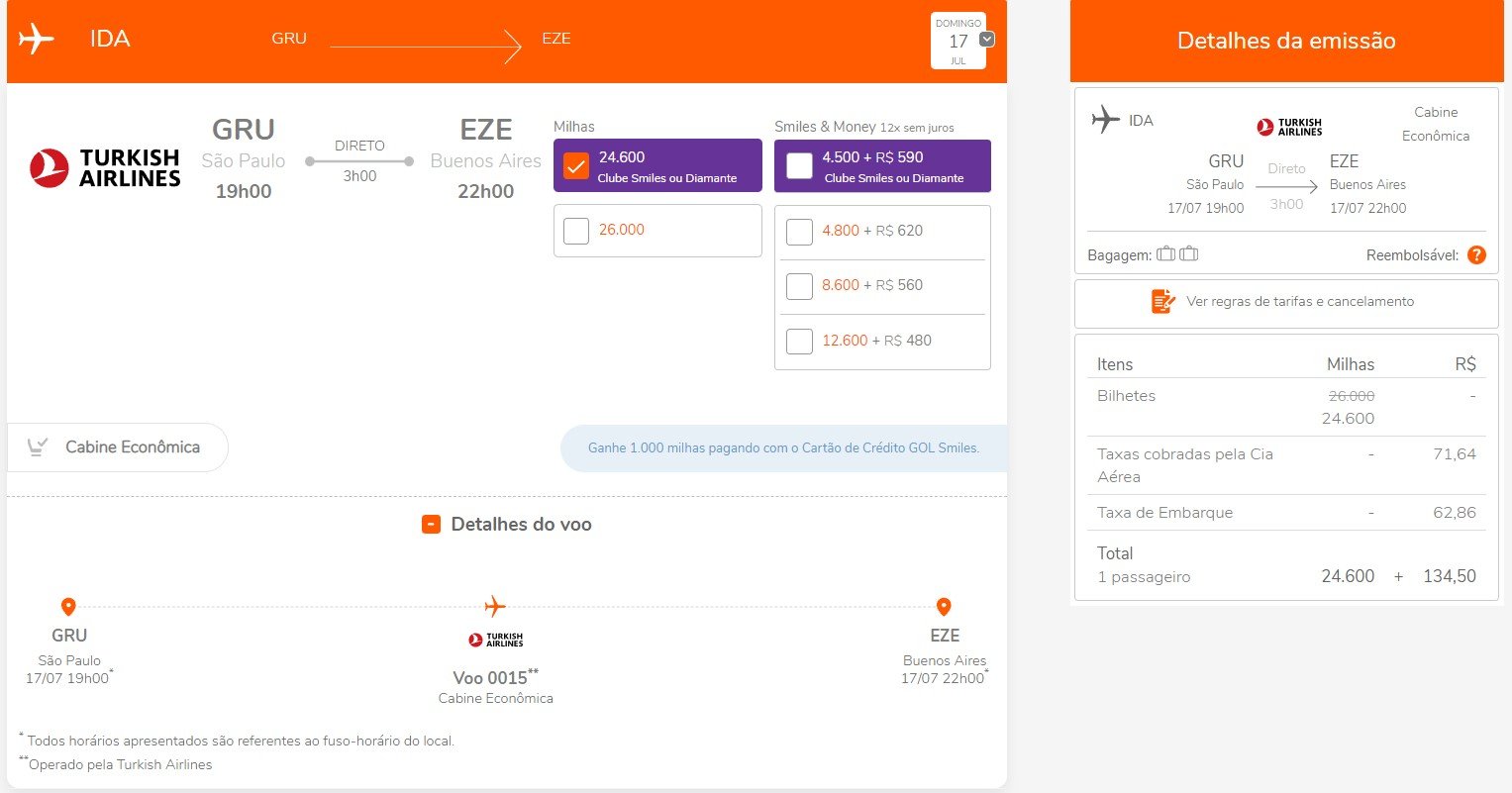Click the Detalhes da emissão header
The image size is (1512, 793).
pos(1286,41)
